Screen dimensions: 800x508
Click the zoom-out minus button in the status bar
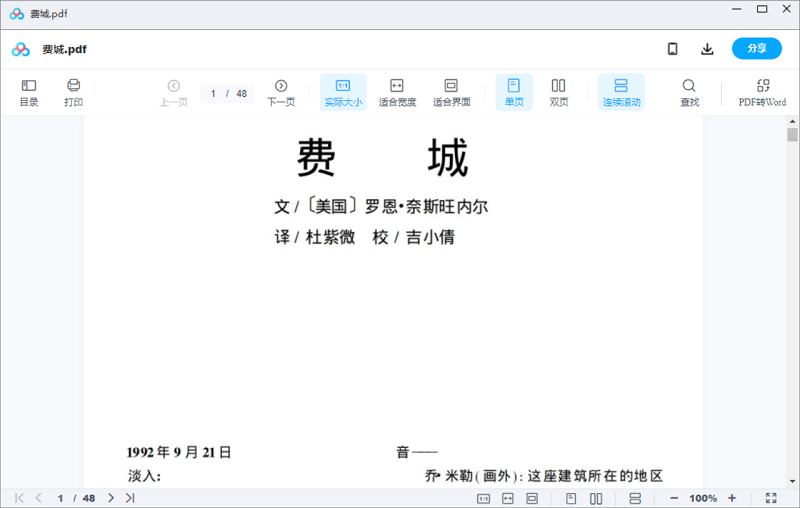pyautogui.click(x=674, y=498)
